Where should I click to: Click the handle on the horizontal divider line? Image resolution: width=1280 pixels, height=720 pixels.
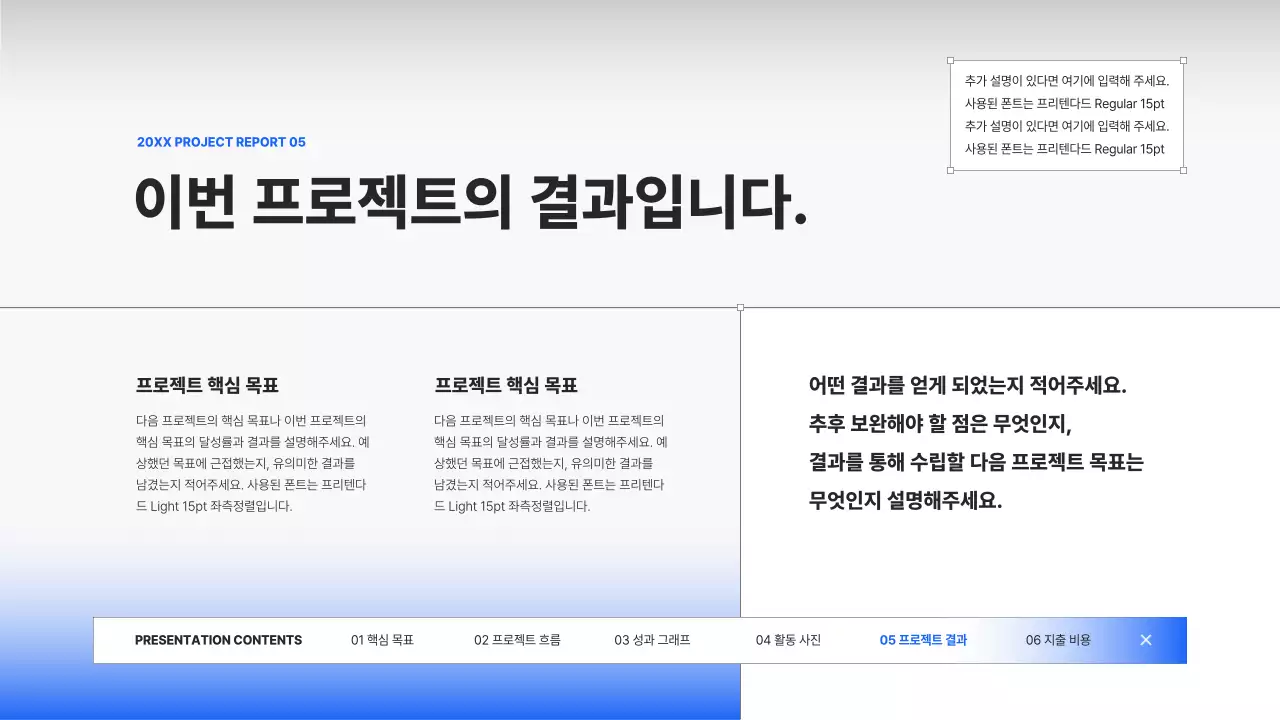tap(740, 307)
